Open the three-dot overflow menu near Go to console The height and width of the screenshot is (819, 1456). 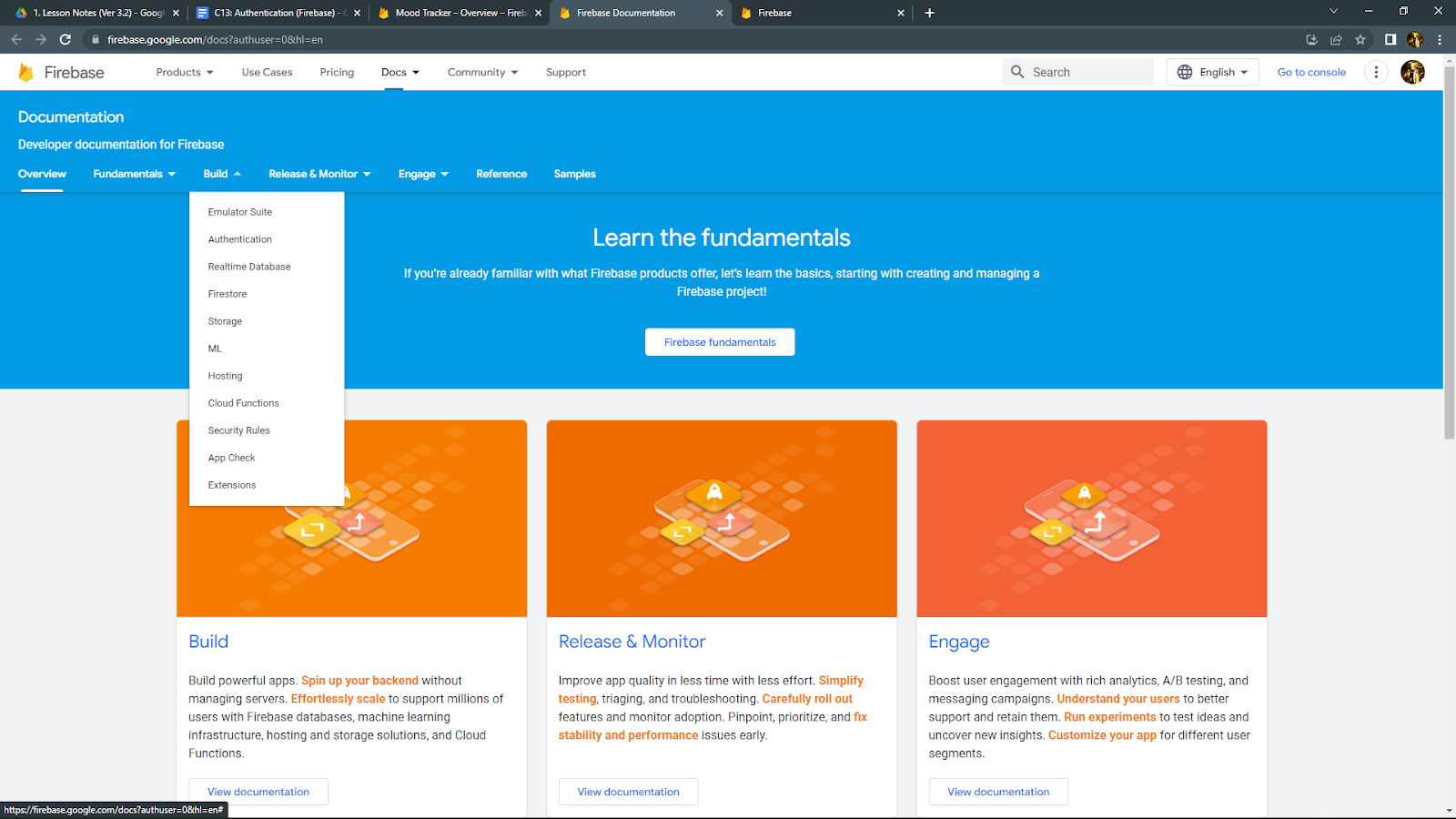[x=1376, y=72]
